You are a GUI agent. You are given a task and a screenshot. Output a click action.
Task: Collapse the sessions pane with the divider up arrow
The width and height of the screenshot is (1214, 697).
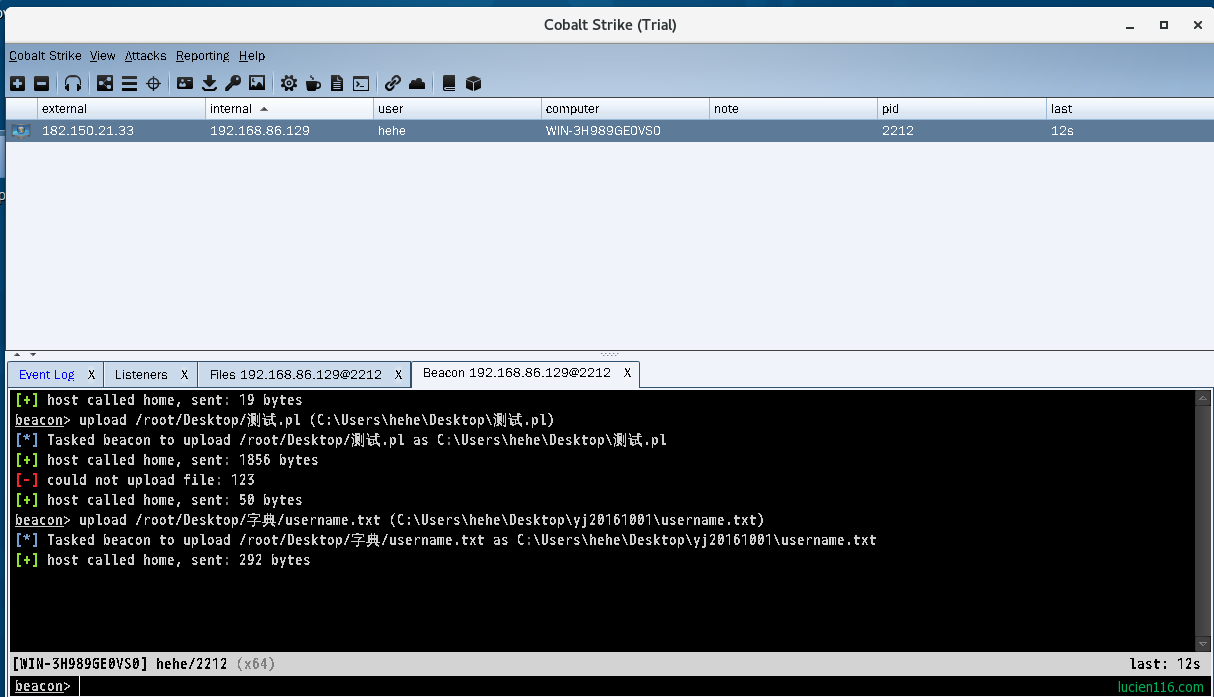[17, 354]
